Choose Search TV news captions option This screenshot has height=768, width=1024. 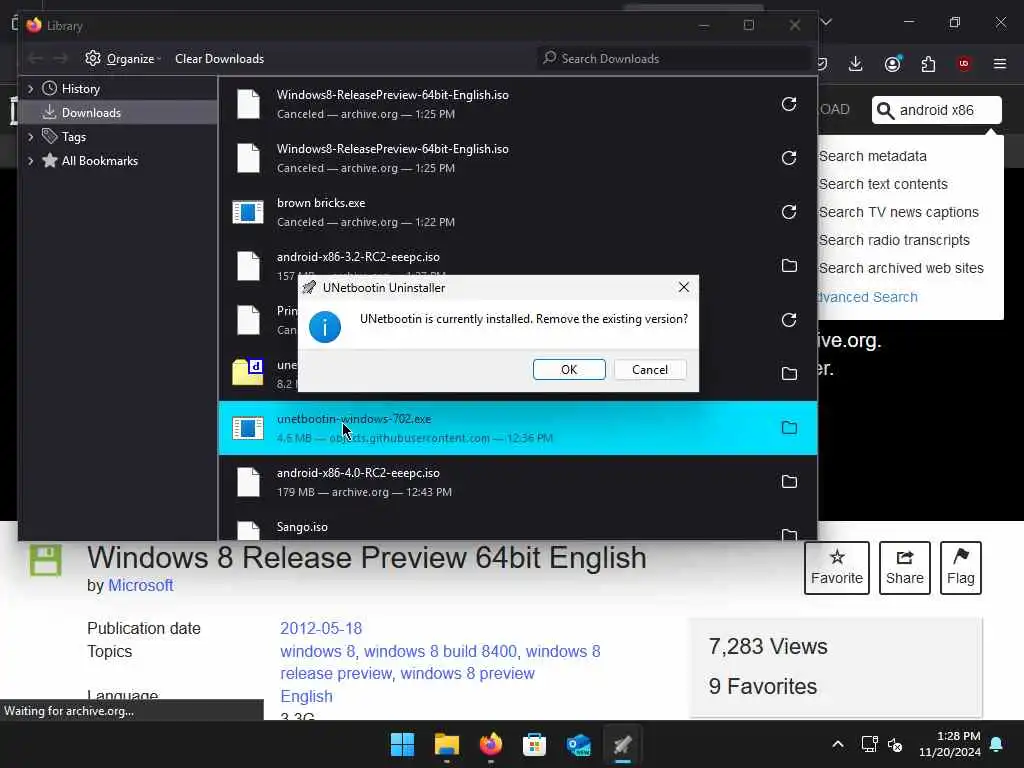(899, 212)
